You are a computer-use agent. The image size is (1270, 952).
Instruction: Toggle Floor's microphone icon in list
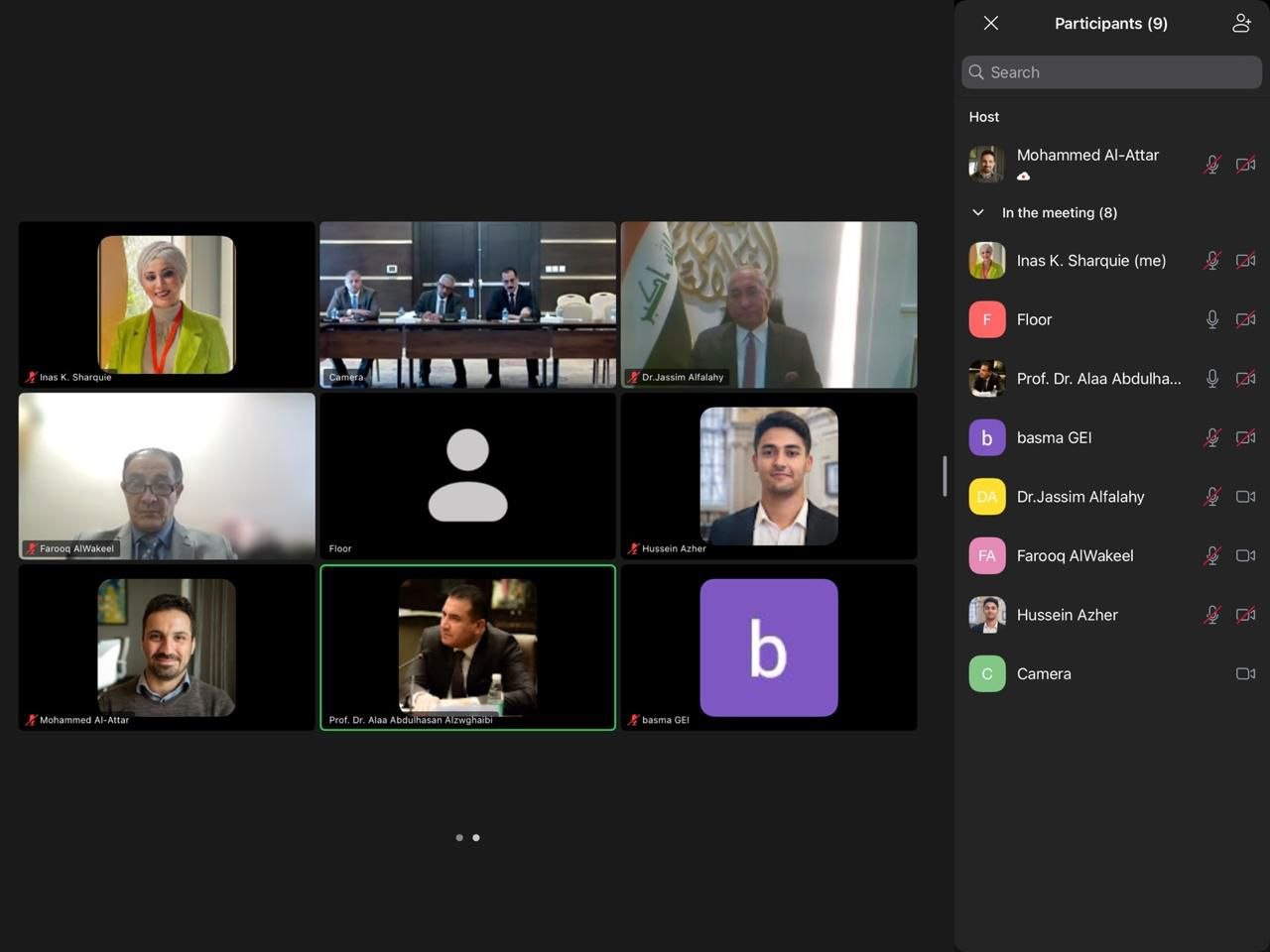(1211, 319)
